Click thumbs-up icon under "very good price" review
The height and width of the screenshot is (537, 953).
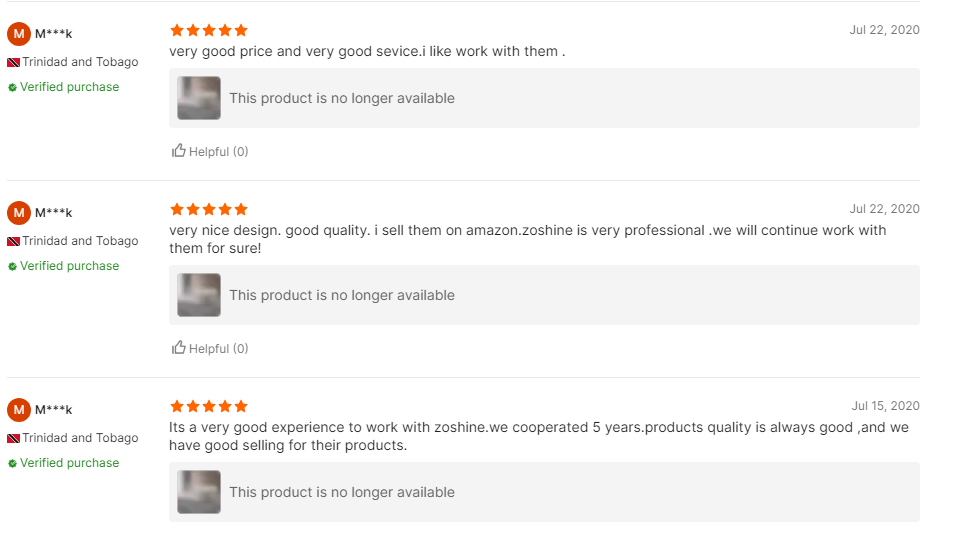point(179,151)
